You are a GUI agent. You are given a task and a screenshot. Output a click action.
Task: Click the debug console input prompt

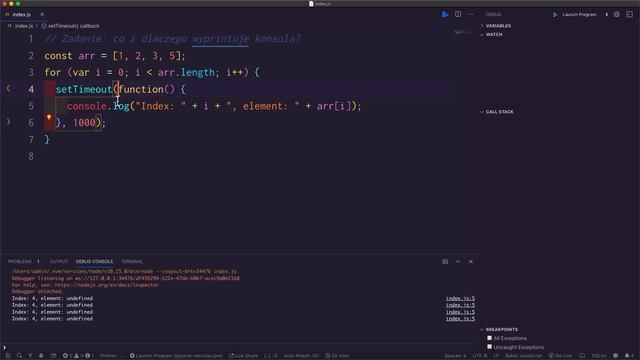click(x=239, y=348)
